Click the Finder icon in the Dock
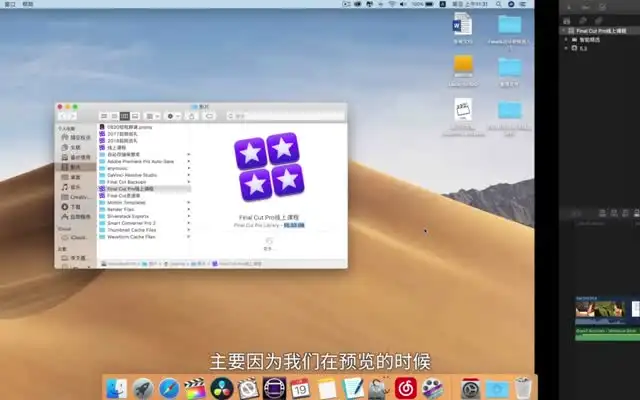640x400 pixels. (x=116, y=387)
